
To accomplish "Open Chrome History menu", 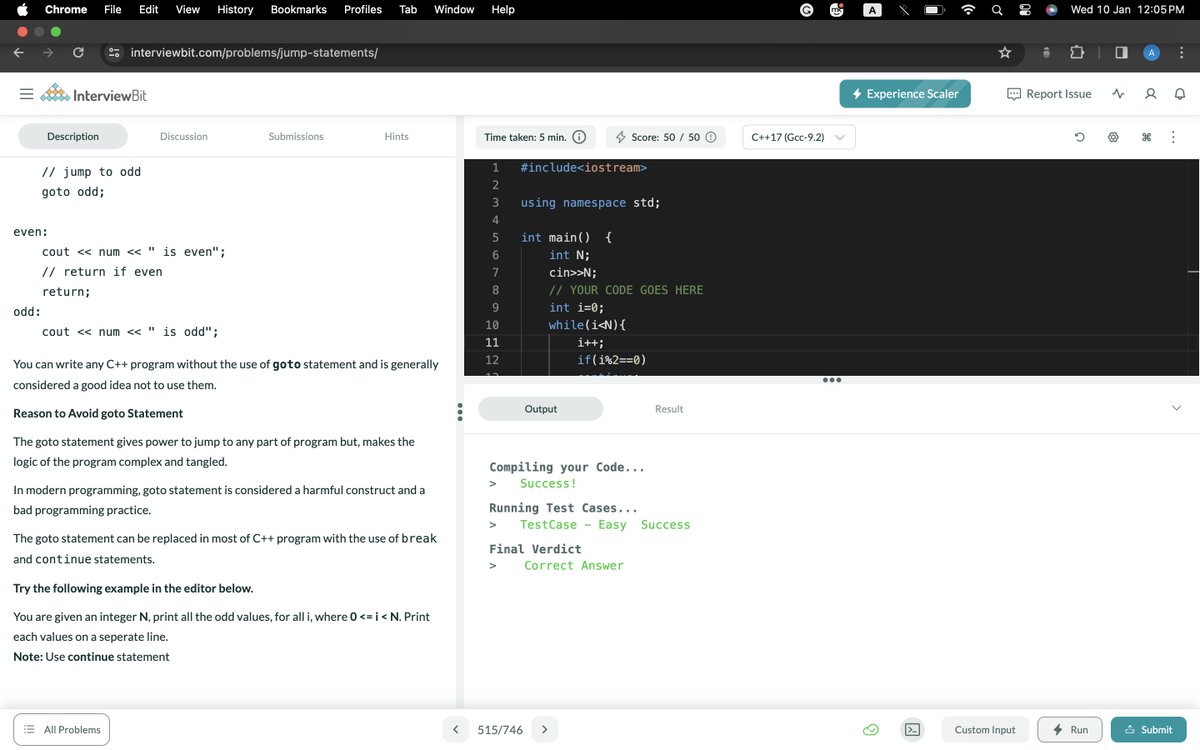I will [x=235, y=9].
